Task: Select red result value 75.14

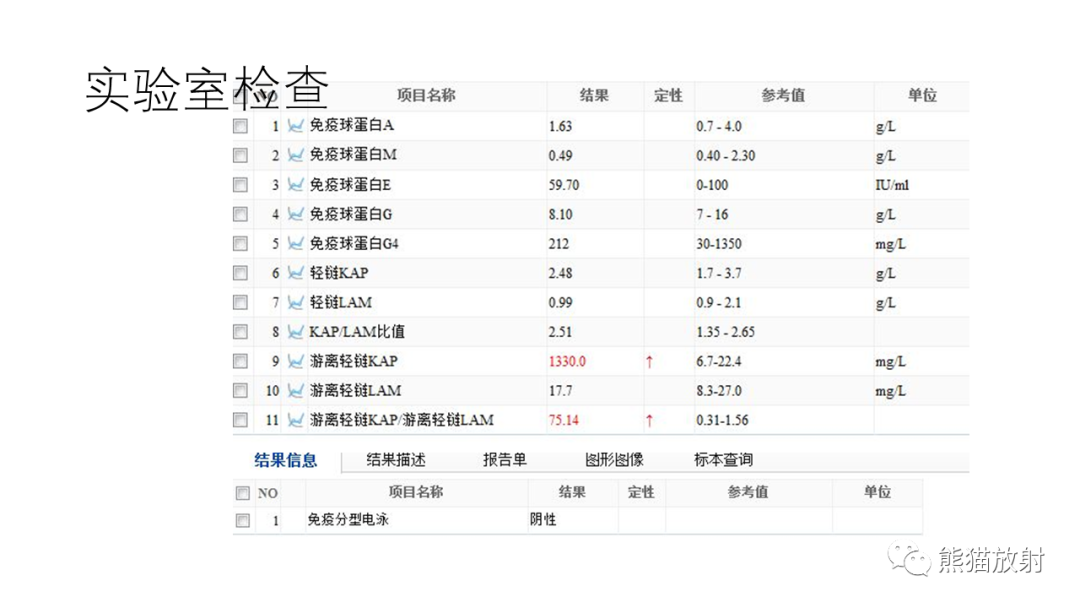Action: pyautogui.click(x=563, y=420)
